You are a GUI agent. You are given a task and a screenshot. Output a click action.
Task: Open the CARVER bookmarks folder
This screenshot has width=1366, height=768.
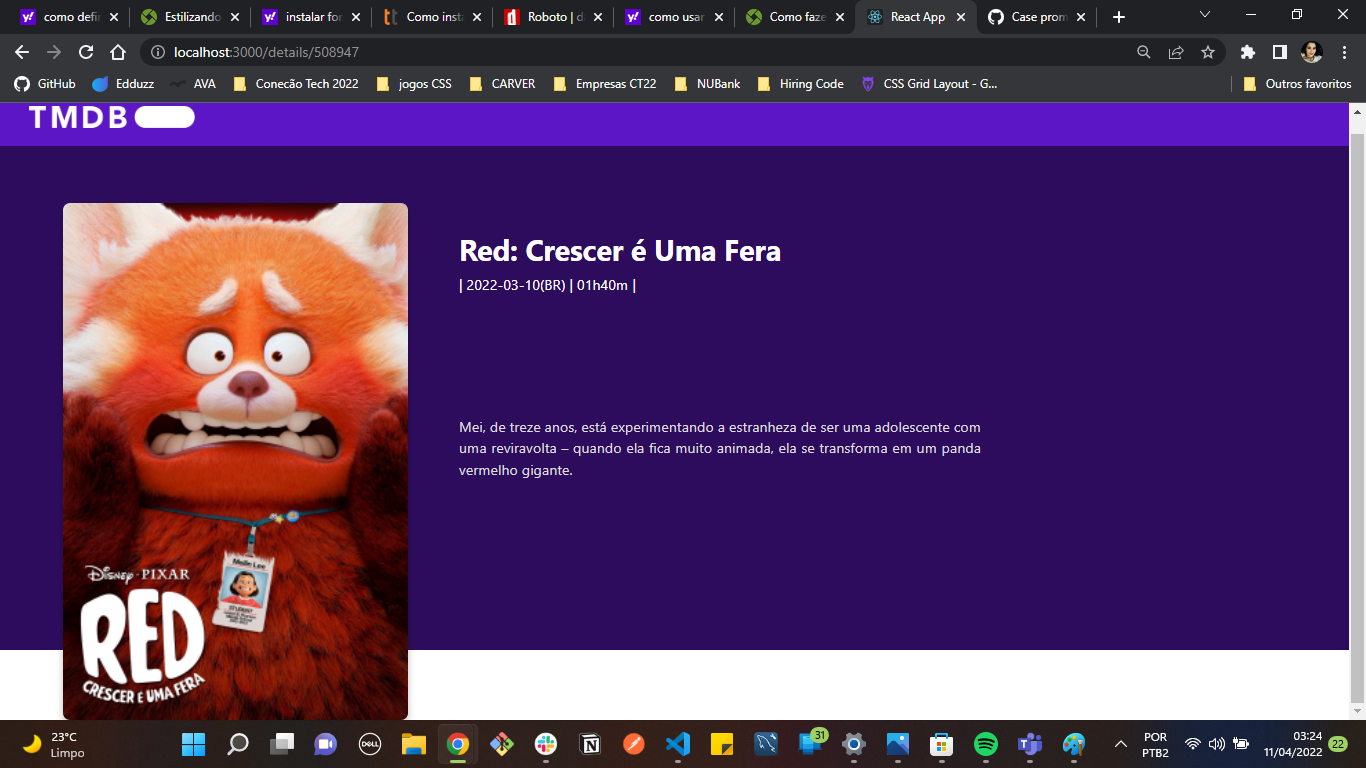pyautogui.click(x=502, y=84)
